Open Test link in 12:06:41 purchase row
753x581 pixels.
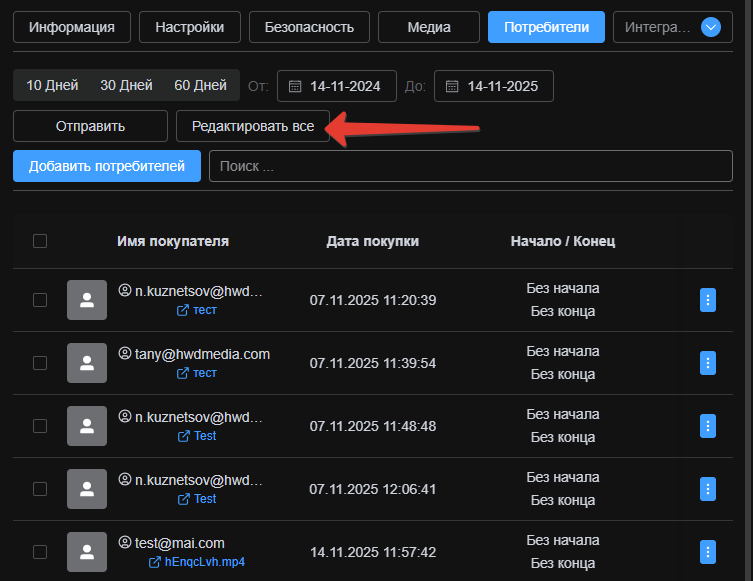tap(205, 499)
